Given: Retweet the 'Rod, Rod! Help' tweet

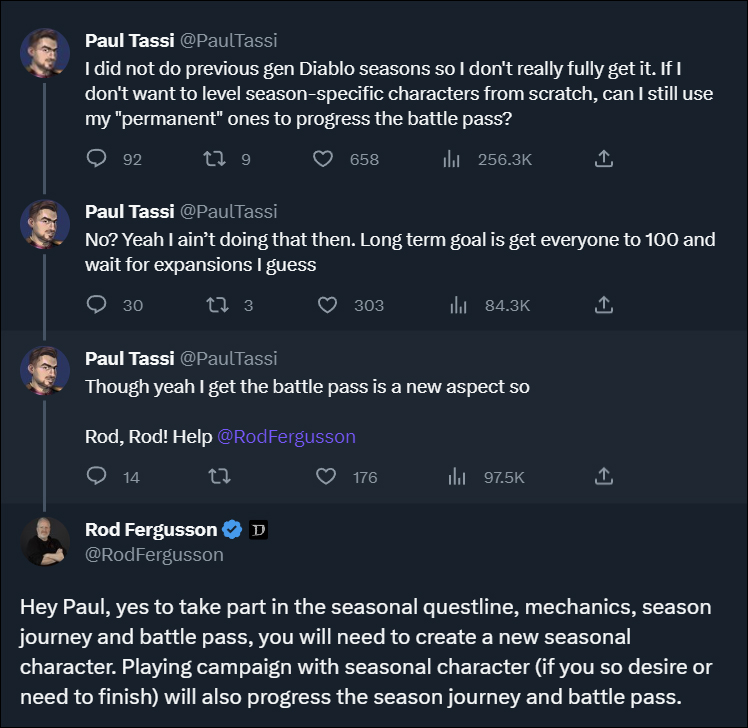Looking at the screenshot, I should click(216, 477).
